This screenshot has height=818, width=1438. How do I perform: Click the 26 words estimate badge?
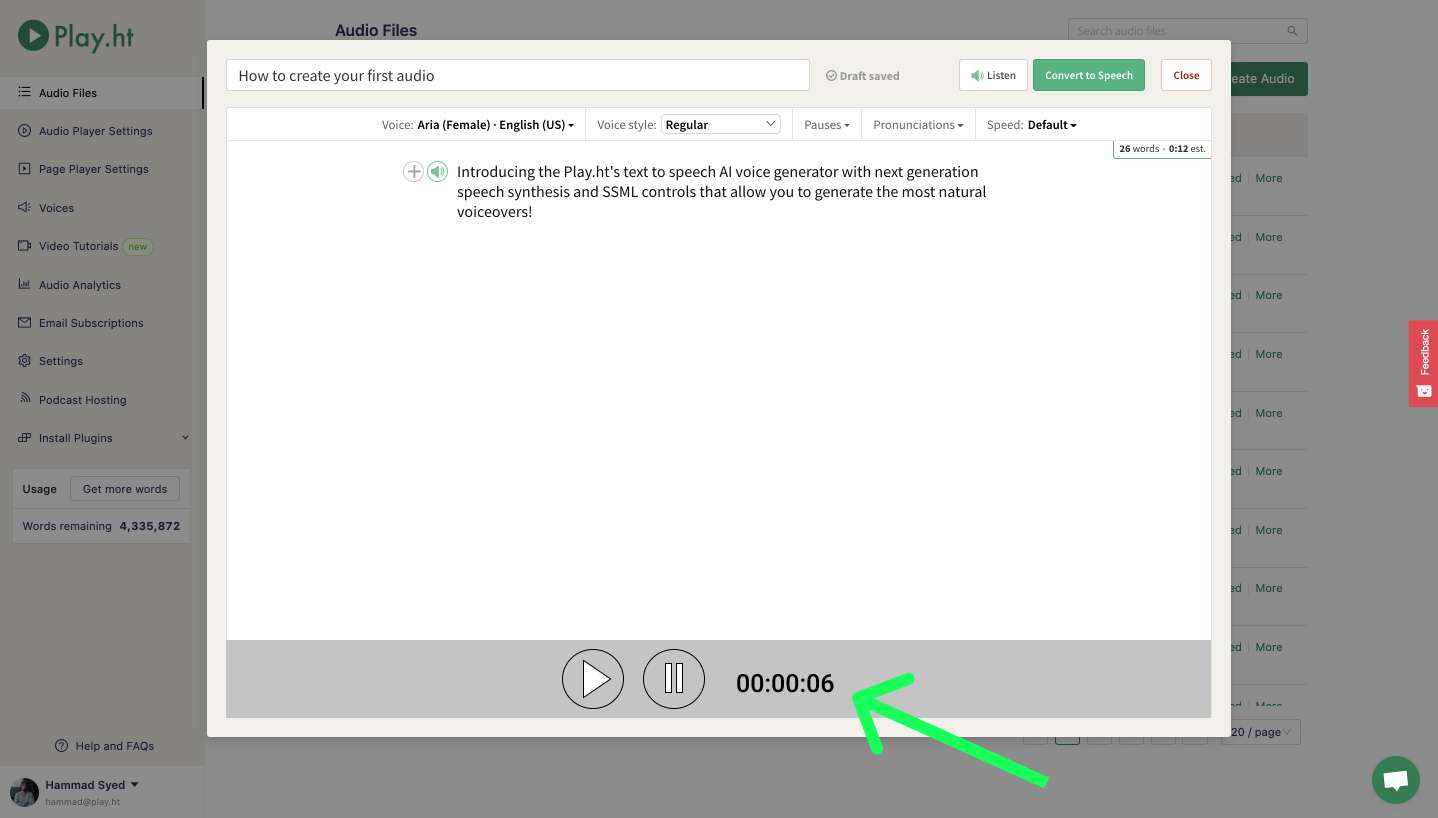pos(1162,149)
